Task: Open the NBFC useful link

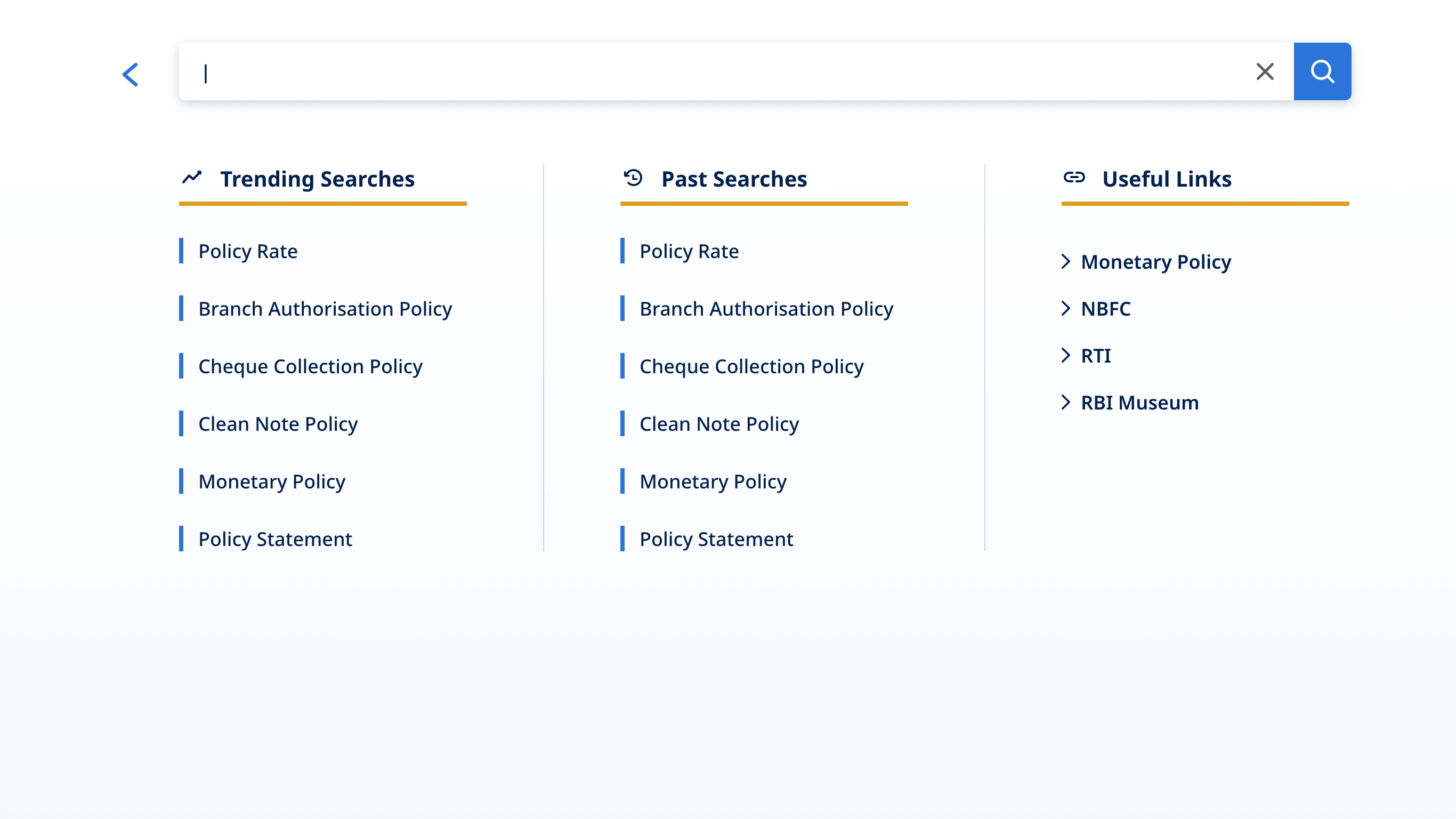Action: 1105,309
